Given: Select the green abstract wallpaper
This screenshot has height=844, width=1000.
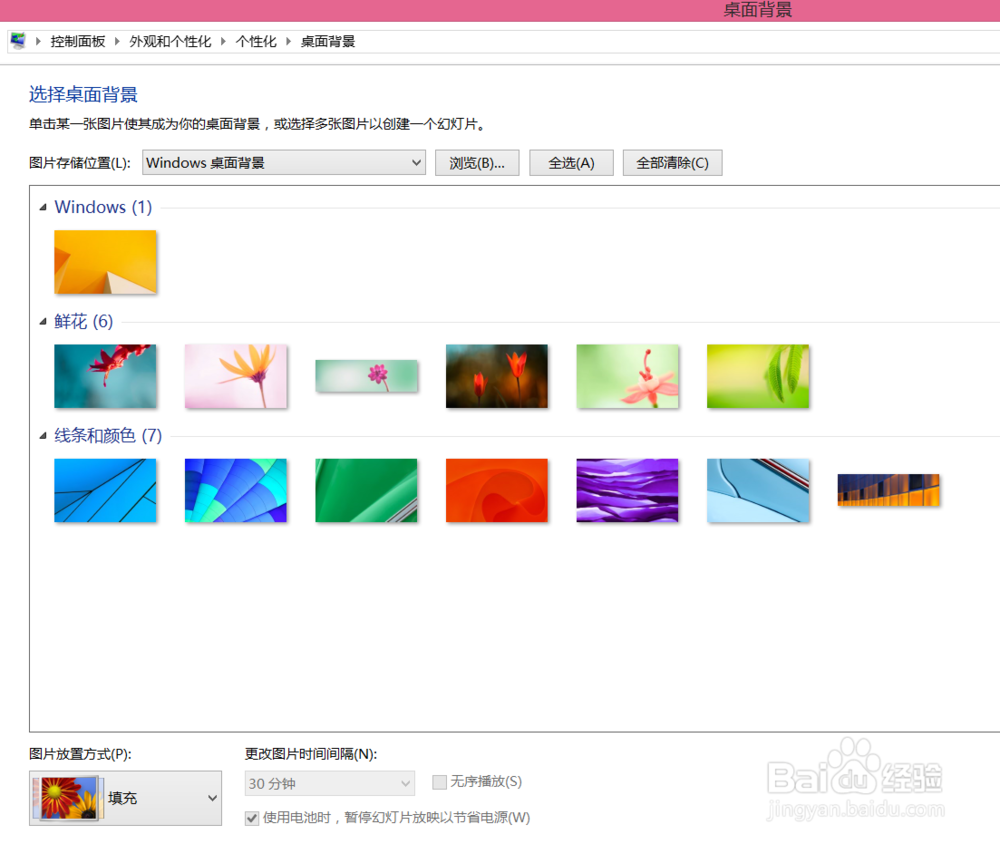Looking at the screenshot, I should coord(366,491).
